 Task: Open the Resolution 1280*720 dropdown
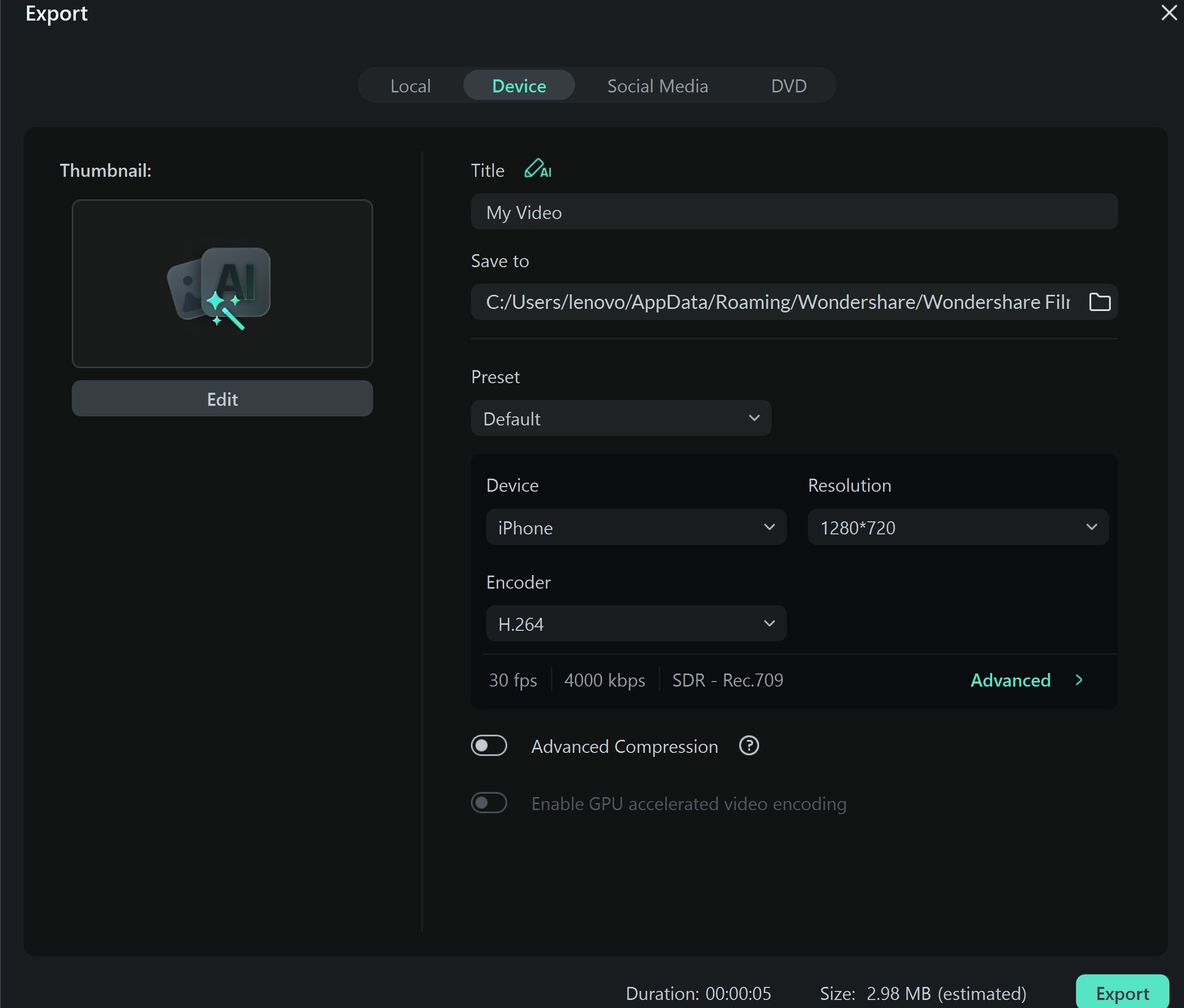pyautogui.click(x=958, y=527)
